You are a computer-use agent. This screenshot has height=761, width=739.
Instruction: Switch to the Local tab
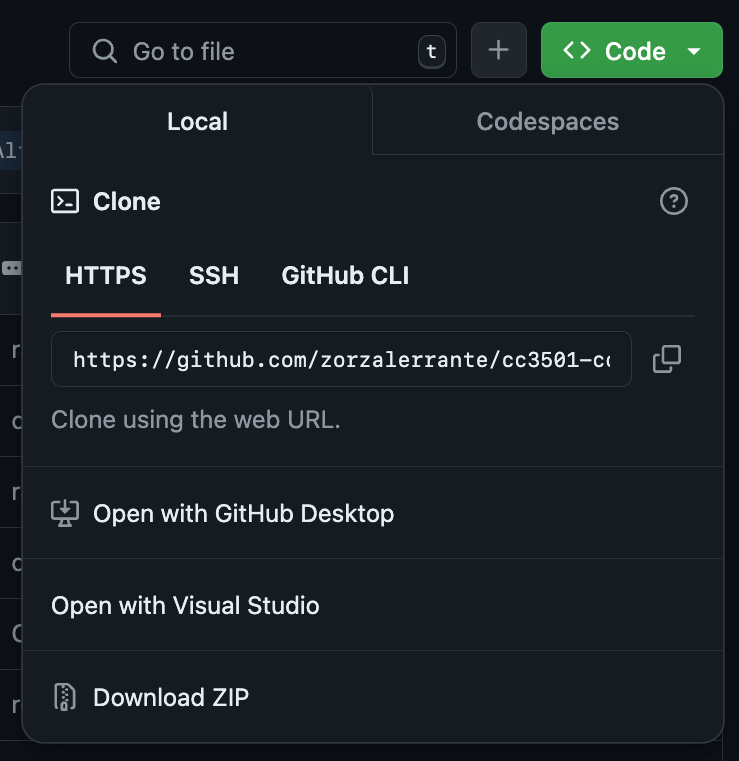coord(197,122)
